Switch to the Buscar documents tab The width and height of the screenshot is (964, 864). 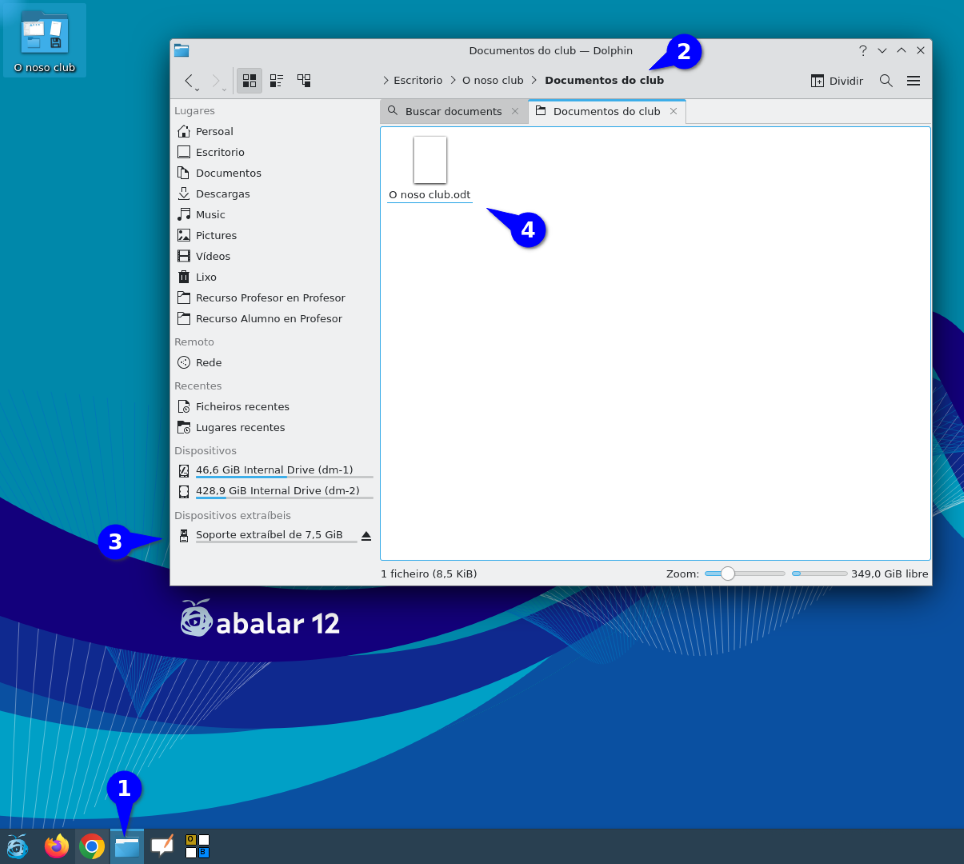point(453,111)
